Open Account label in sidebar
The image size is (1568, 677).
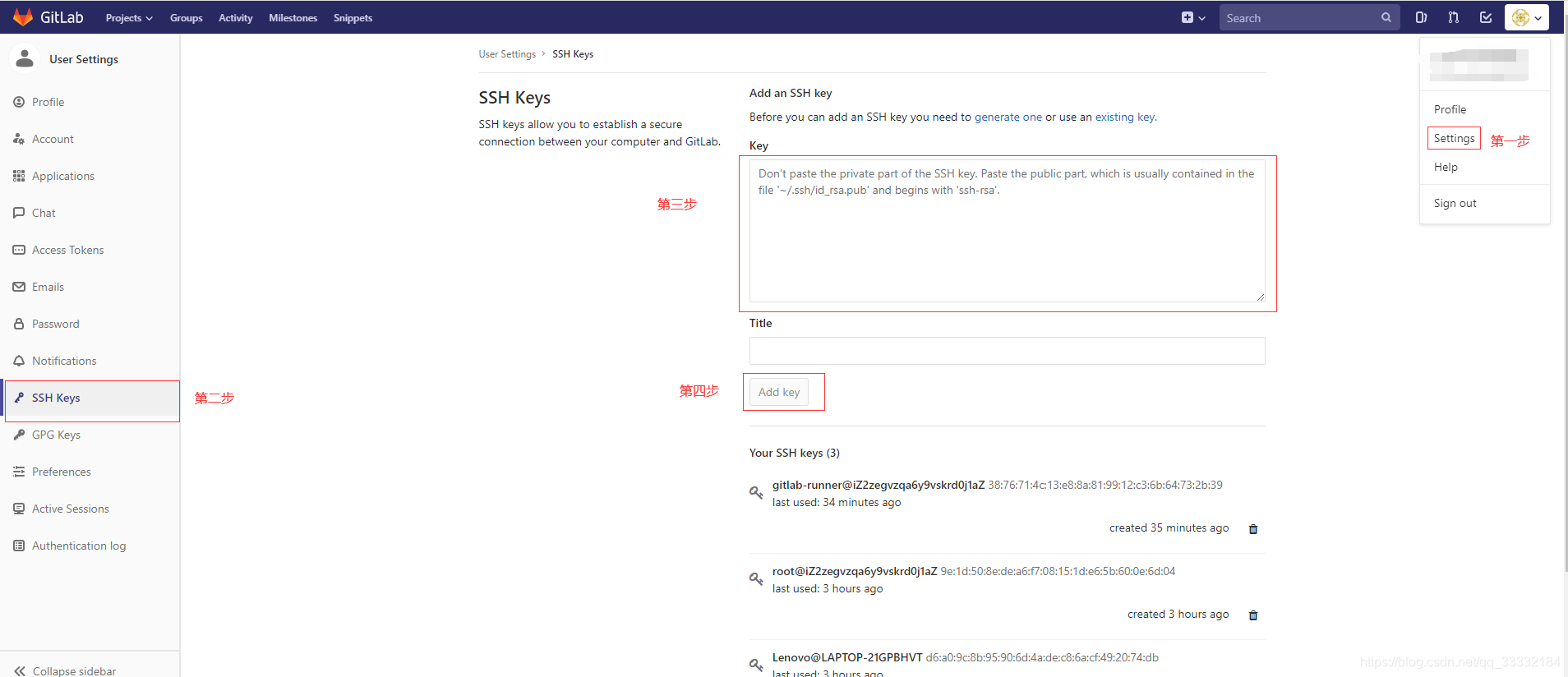point(53,139)
